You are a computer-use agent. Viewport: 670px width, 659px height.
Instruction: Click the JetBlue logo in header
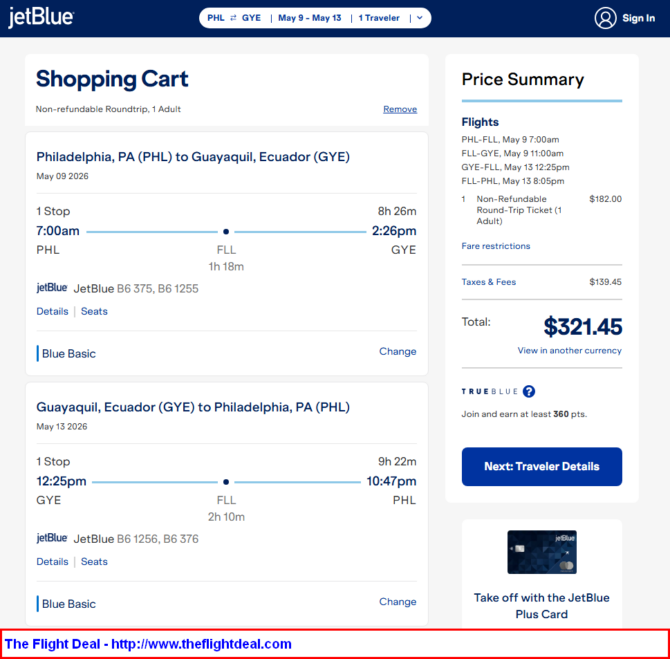pyautogui.click(x=41, y=18)
